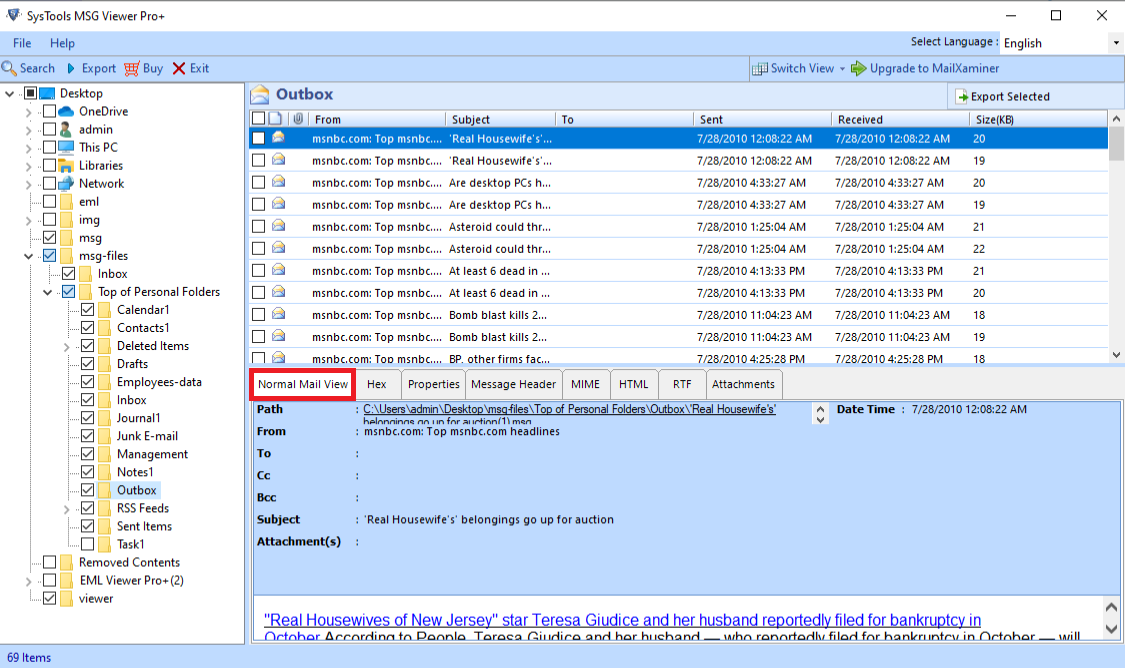Sort by the Size(KB) column header
1125x668 pixels.
(1038, 119)
